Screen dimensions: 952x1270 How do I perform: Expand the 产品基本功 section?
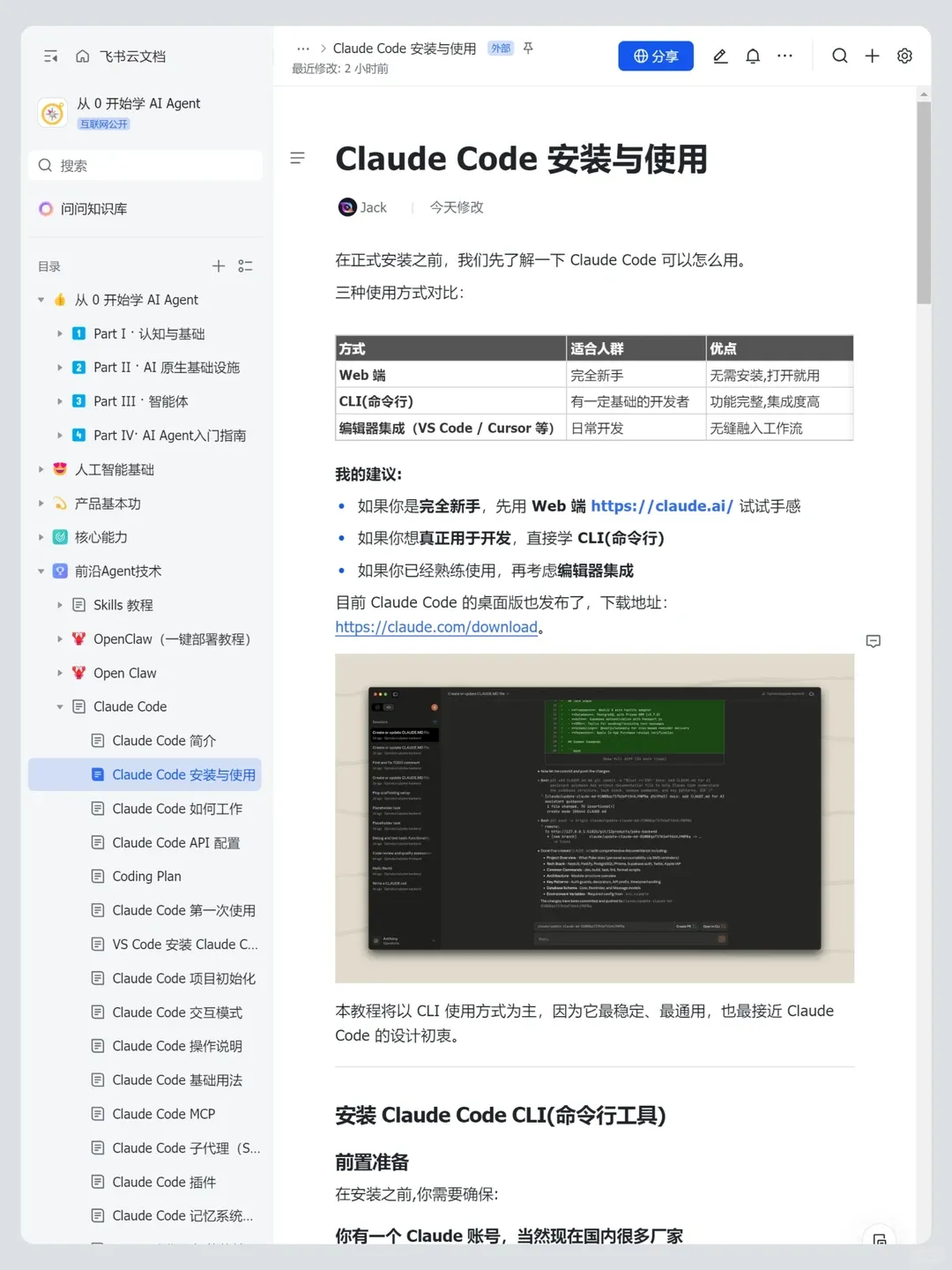pyautogui.click(x=41, y=504)
